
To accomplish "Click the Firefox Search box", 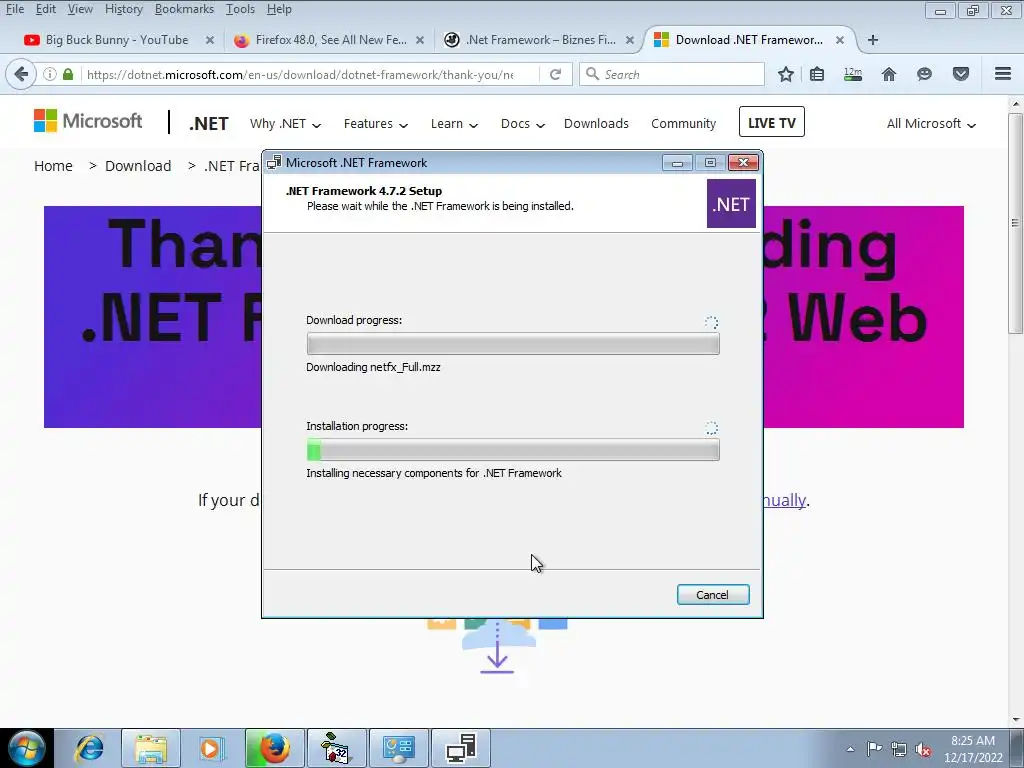I will [671, 74].
